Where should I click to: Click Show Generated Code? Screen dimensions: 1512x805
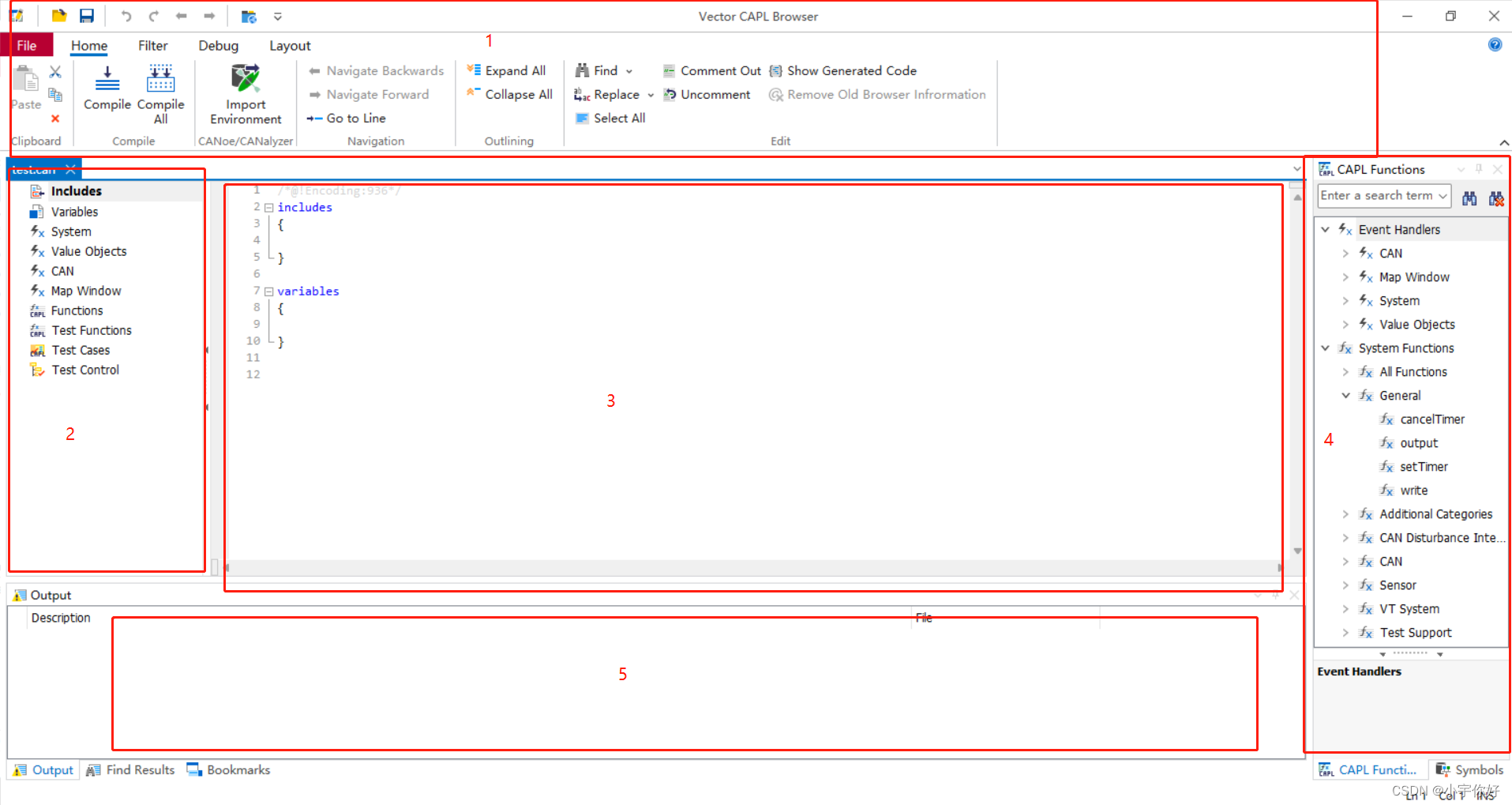coord(843,70)
